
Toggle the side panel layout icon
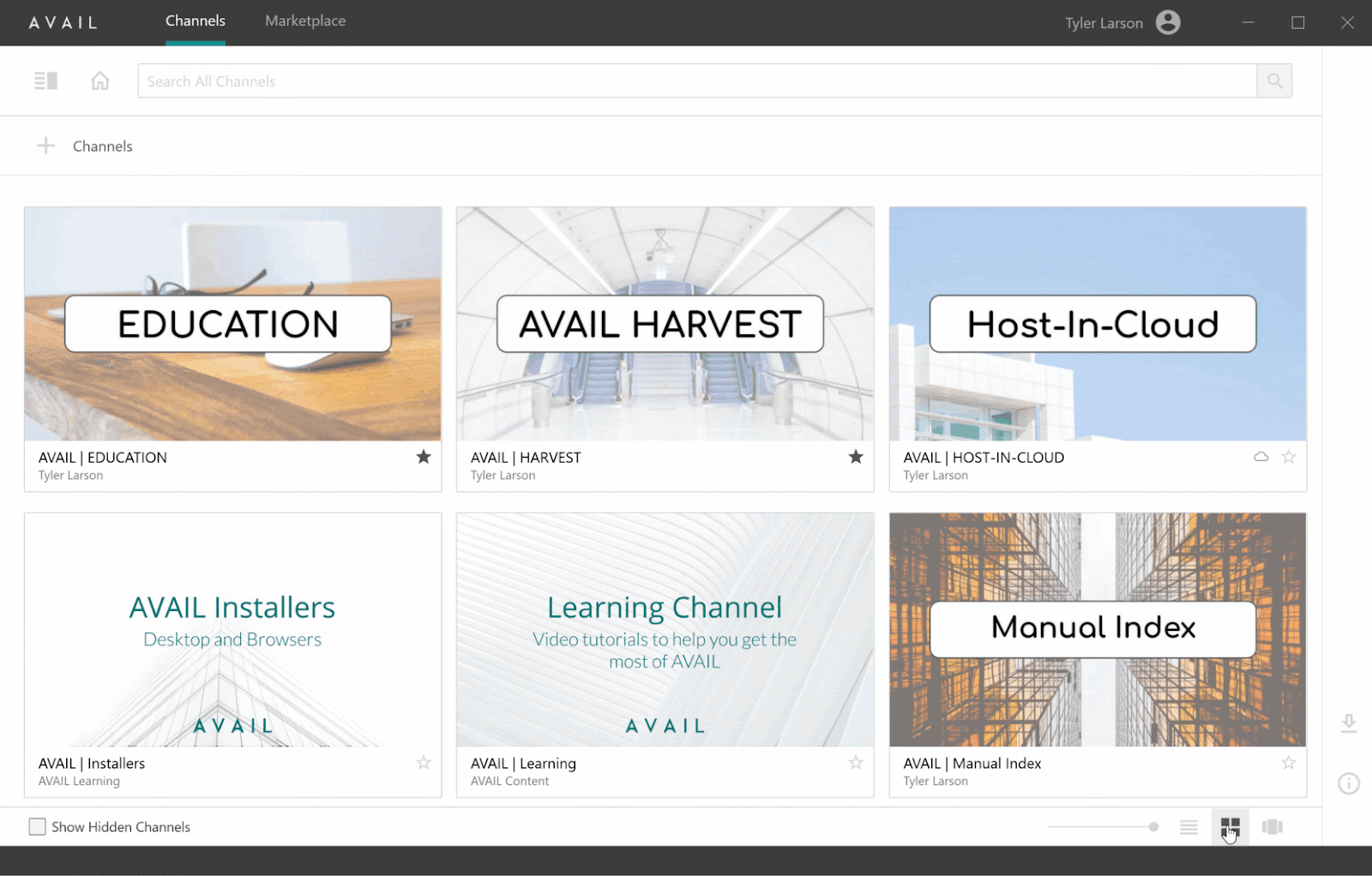point(45,81)
